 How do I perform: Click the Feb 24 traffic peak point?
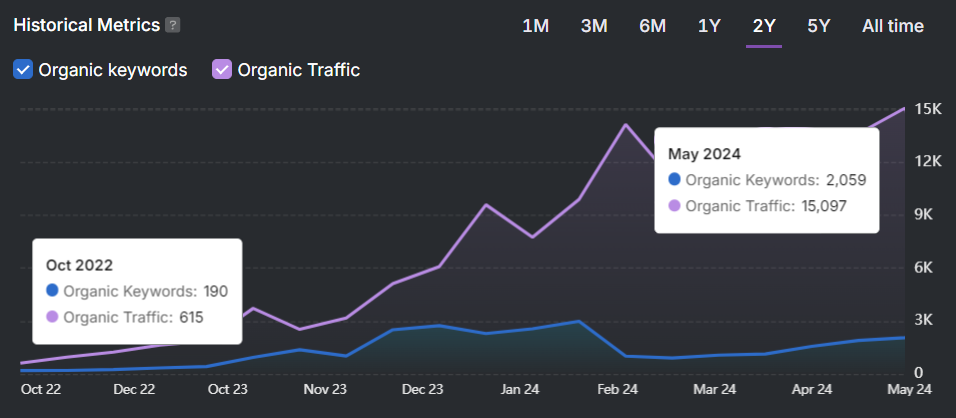(x=626, y=125)
